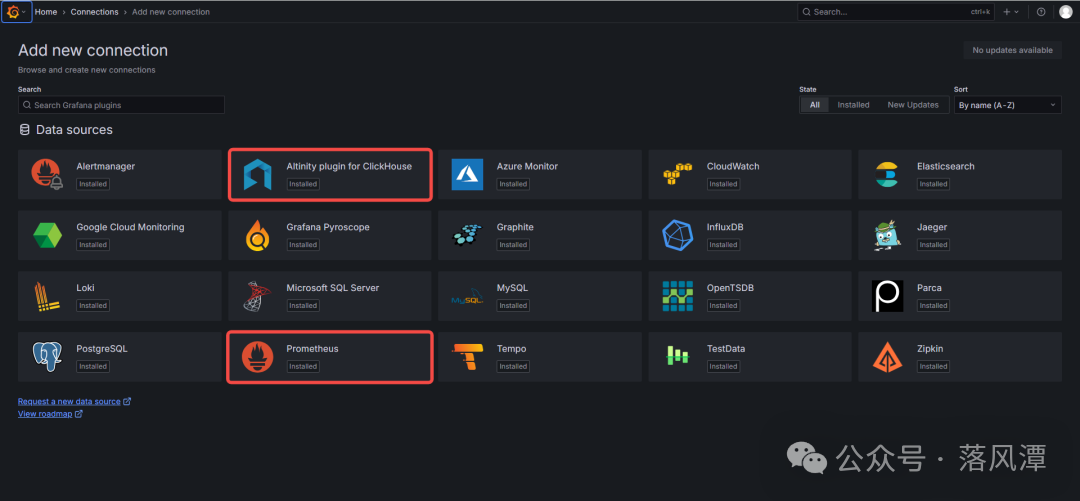Click the MySQL logo icon
The width and height of the screenshot is (1080, 501).
coord(468,298)
